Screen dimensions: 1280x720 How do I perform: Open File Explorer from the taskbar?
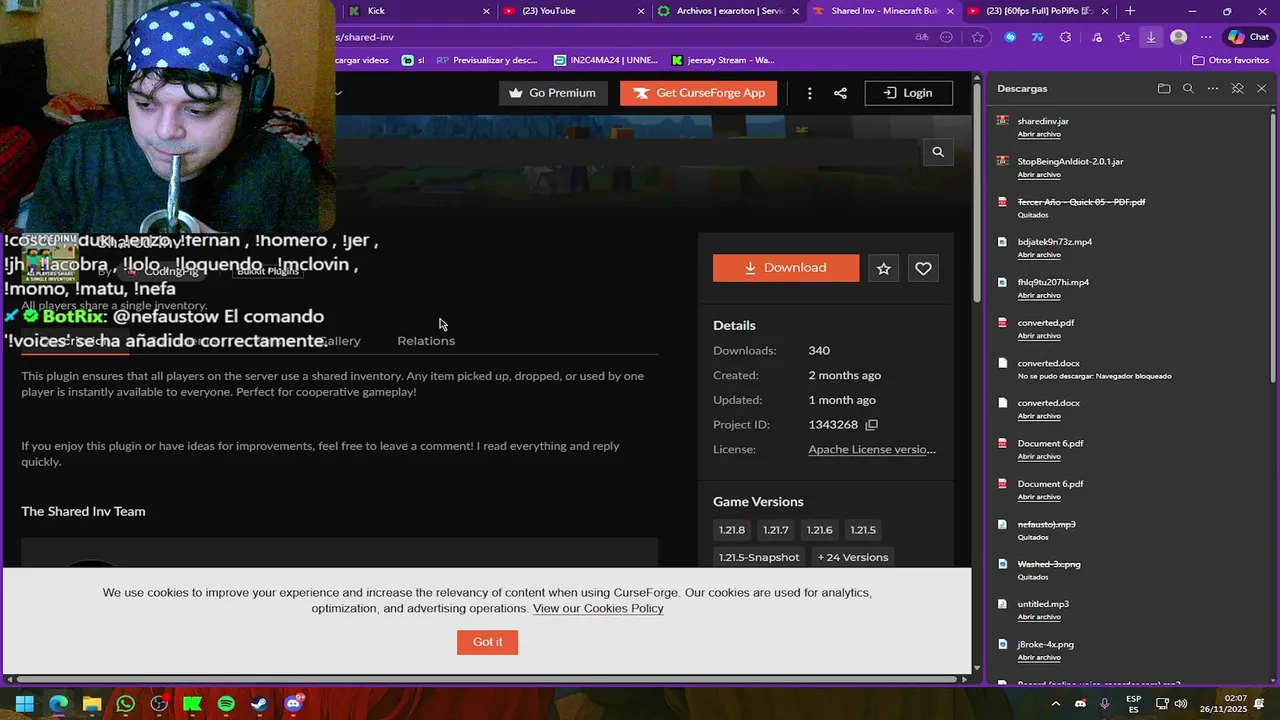[x=92, y=704]
